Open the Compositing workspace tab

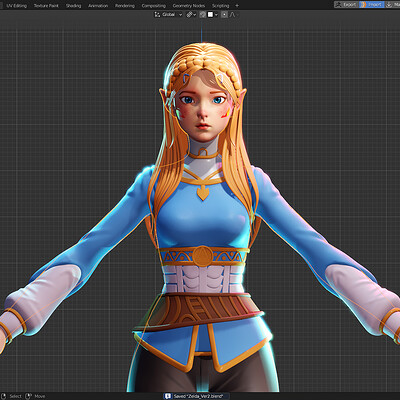(x=153, y=6)
